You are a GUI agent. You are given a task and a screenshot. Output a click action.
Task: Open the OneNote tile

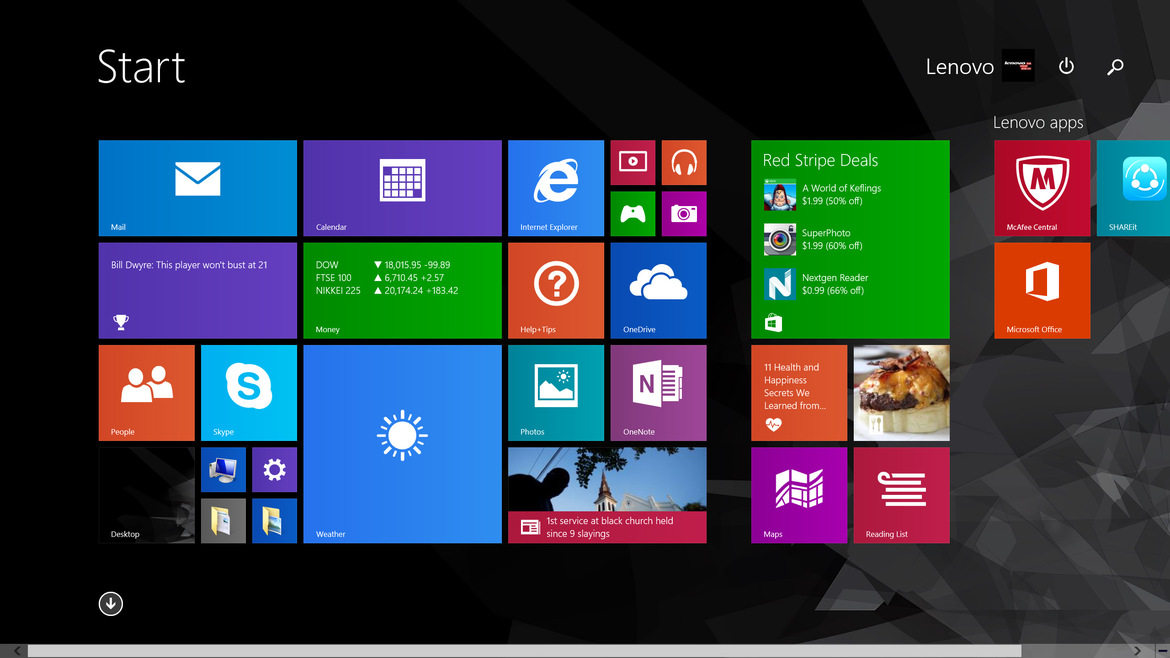[x=658, y=392]
